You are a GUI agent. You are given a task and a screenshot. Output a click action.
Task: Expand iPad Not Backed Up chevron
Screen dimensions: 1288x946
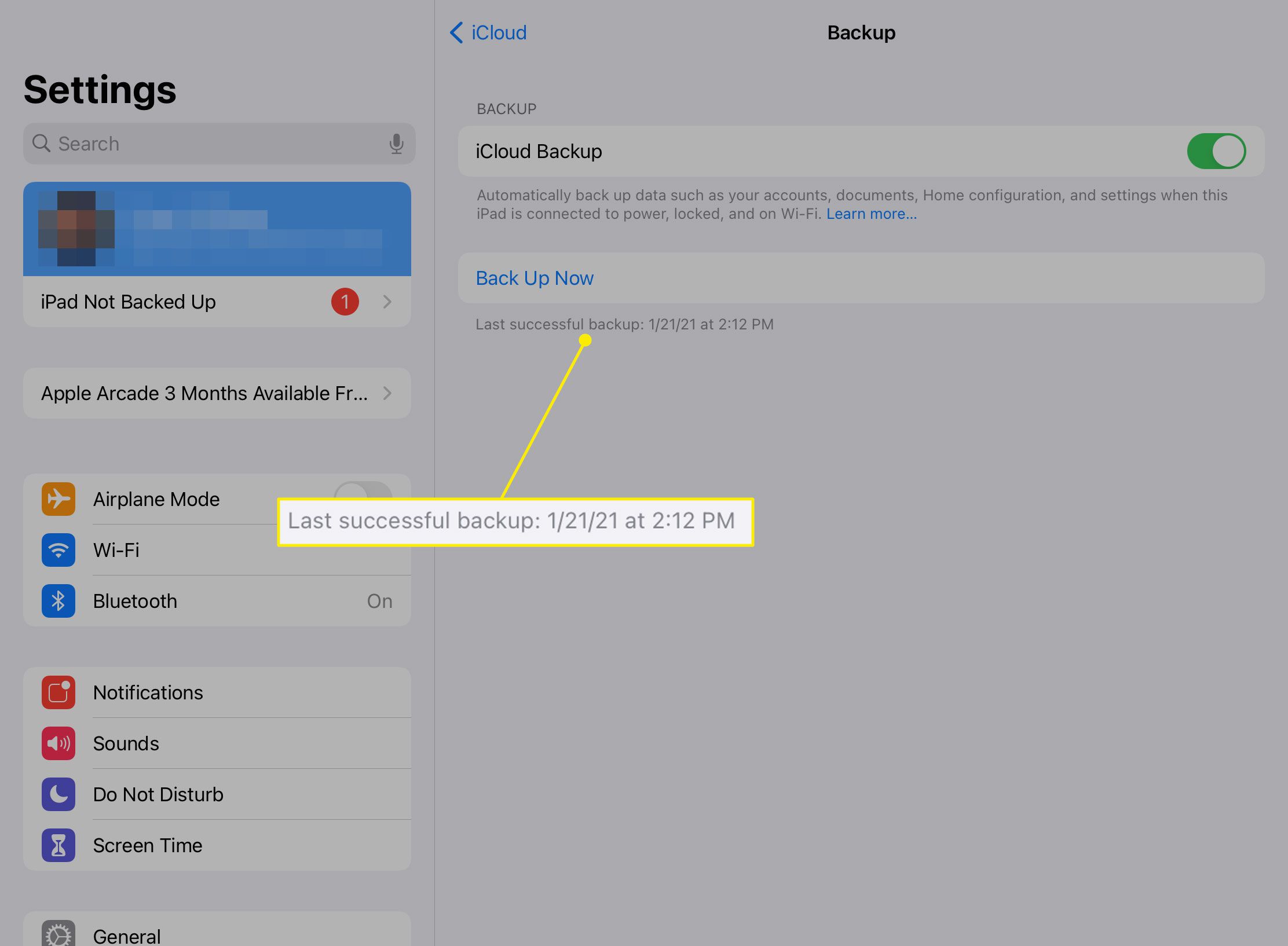387,302
